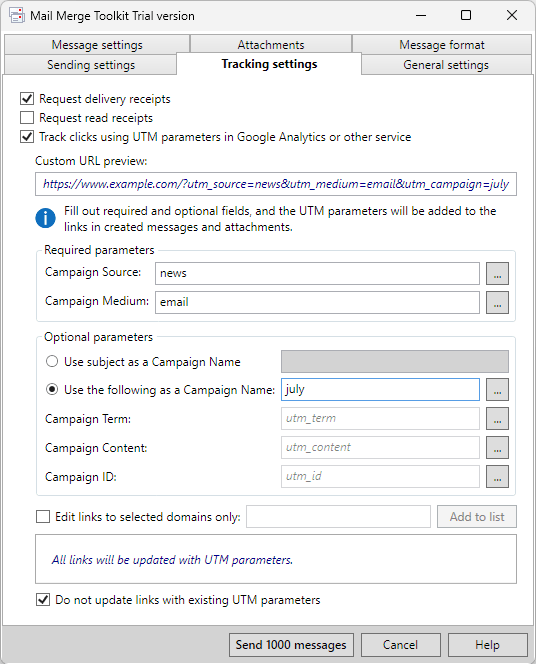
Task: Open the Attachments tab
Action: point(271,44)
